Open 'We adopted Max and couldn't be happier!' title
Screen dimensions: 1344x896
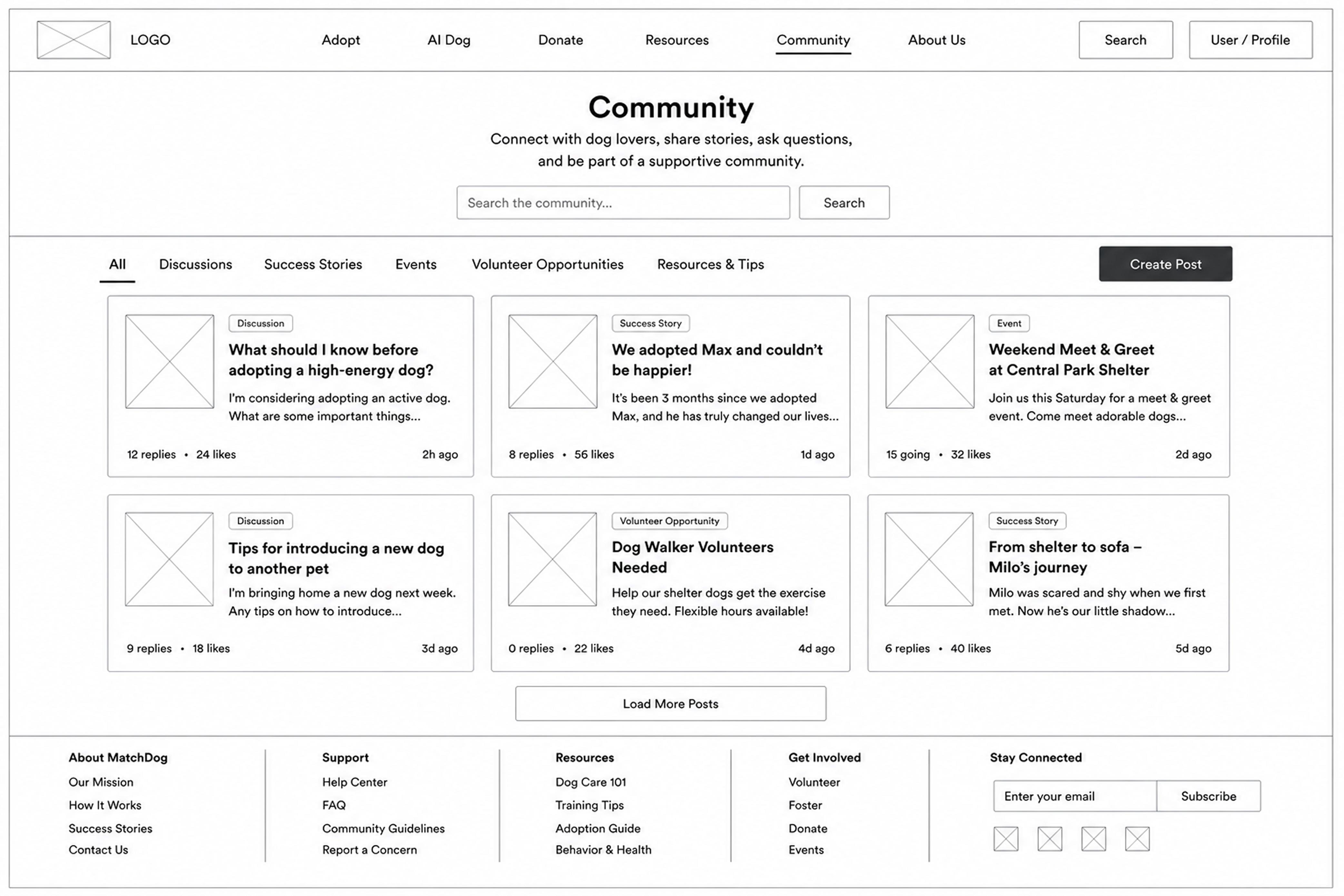[717, 360]
